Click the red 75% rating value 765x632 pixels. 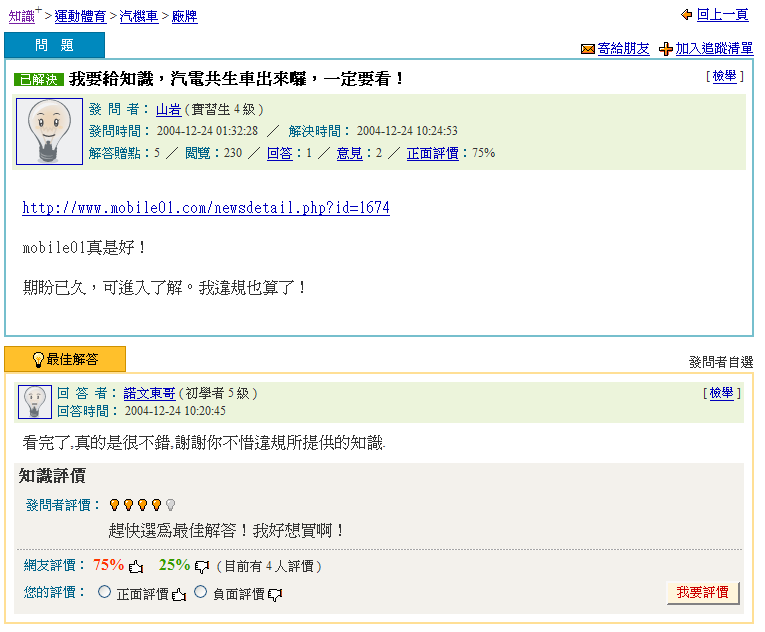coord(108,565)
